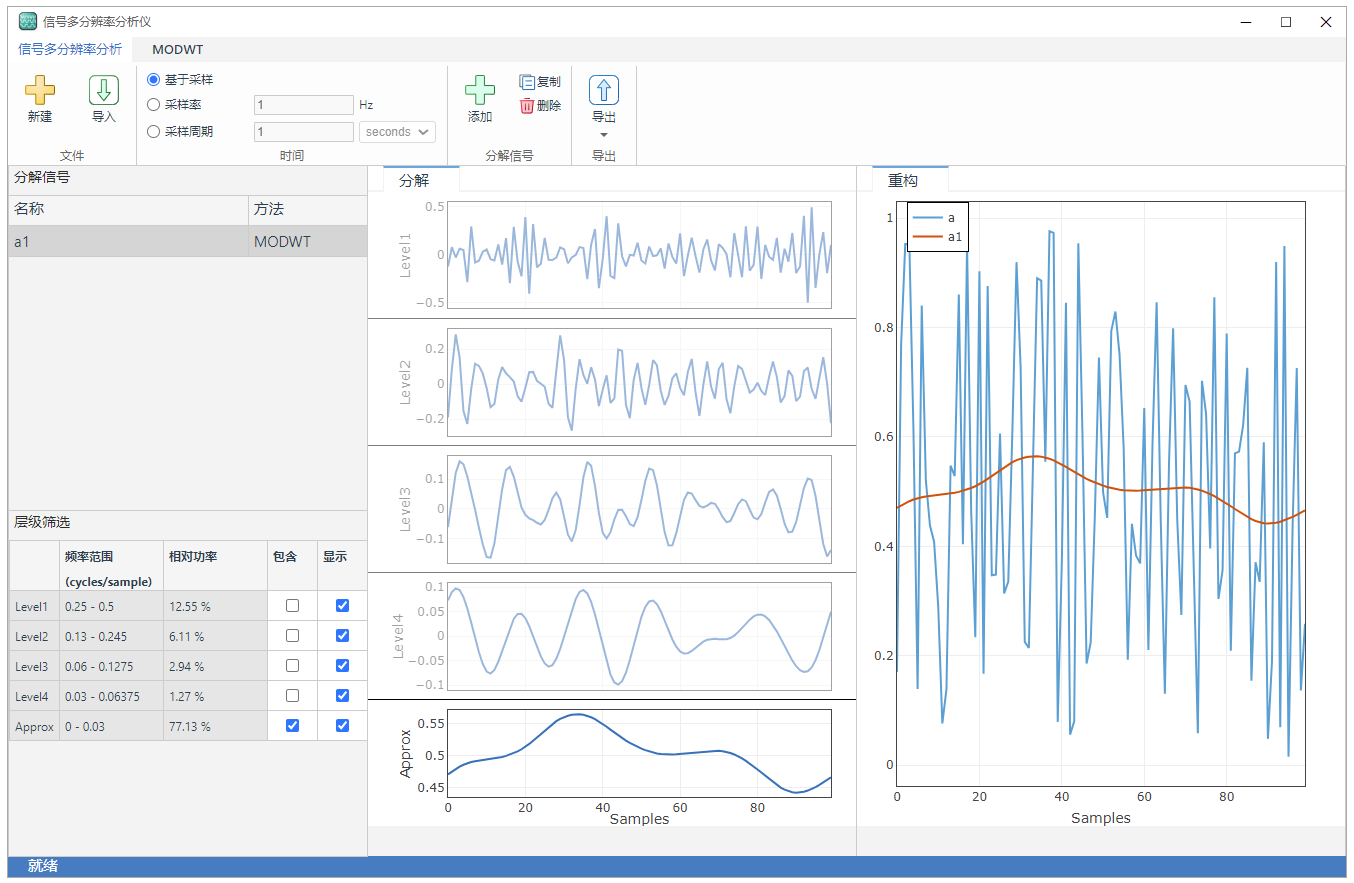1354x883 pixels.
Task: Open the seconds unit dropdown
Action: click(x=397, y=132)
